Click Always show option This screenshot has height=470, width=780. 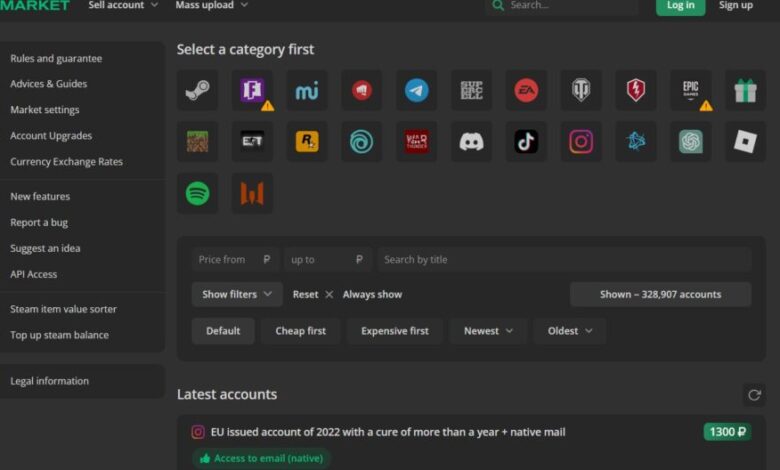pyautogui.click(x=372, y=294)
